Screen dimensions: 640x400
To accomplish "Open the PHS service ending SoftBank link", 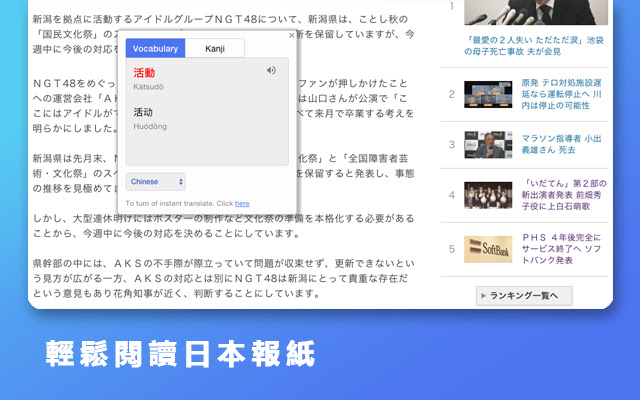I will [x=561, y=249].
